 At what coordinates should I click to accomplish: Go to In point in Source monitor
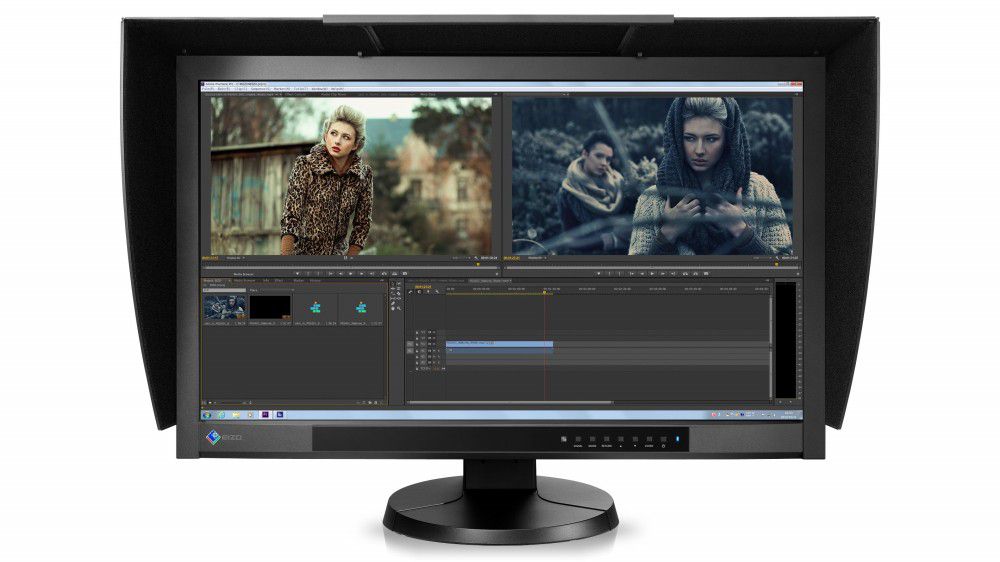[331, 274]
